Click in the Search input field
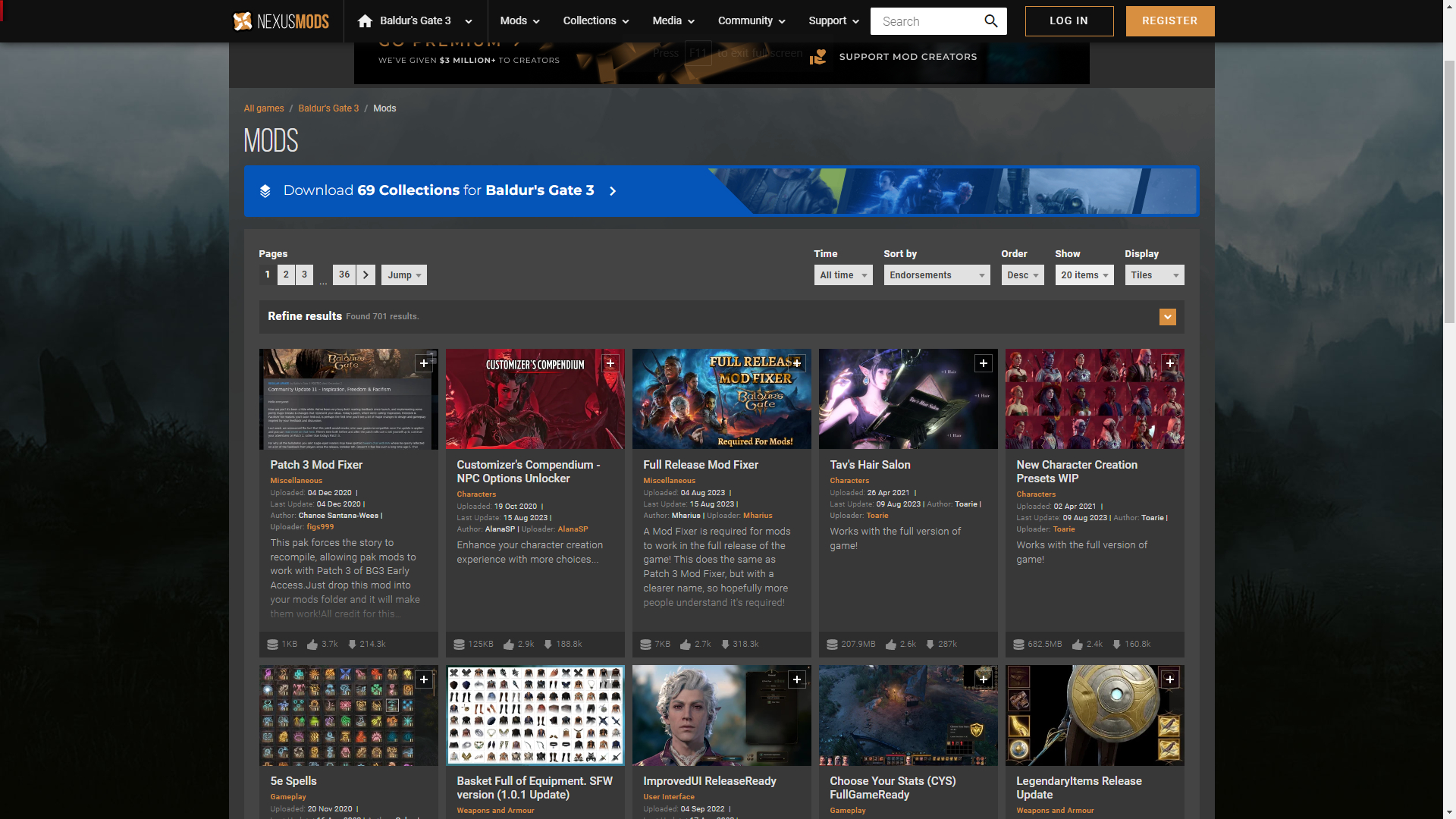1456x819 pixels. click(925, 21)
